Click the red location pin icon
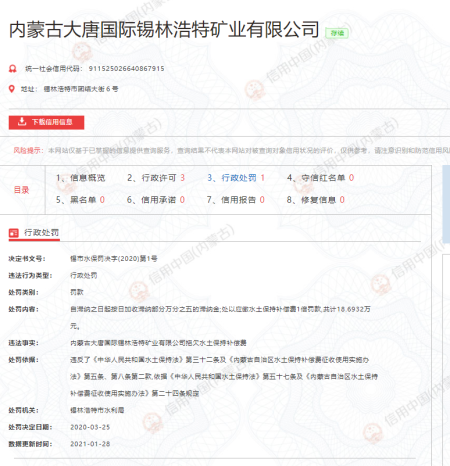This screenshot has width=450, height=466. click(12, 89)
